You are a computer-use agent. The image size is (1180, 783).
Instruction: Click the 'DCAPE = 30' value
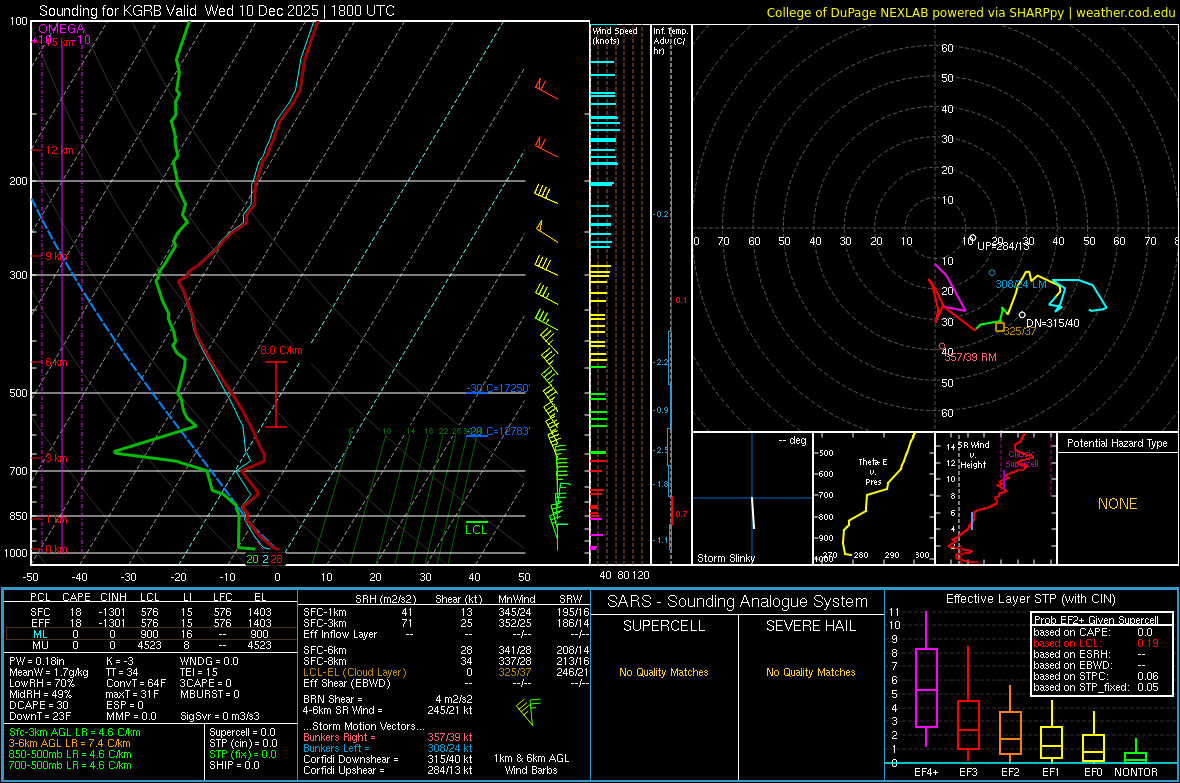point(39,705)
